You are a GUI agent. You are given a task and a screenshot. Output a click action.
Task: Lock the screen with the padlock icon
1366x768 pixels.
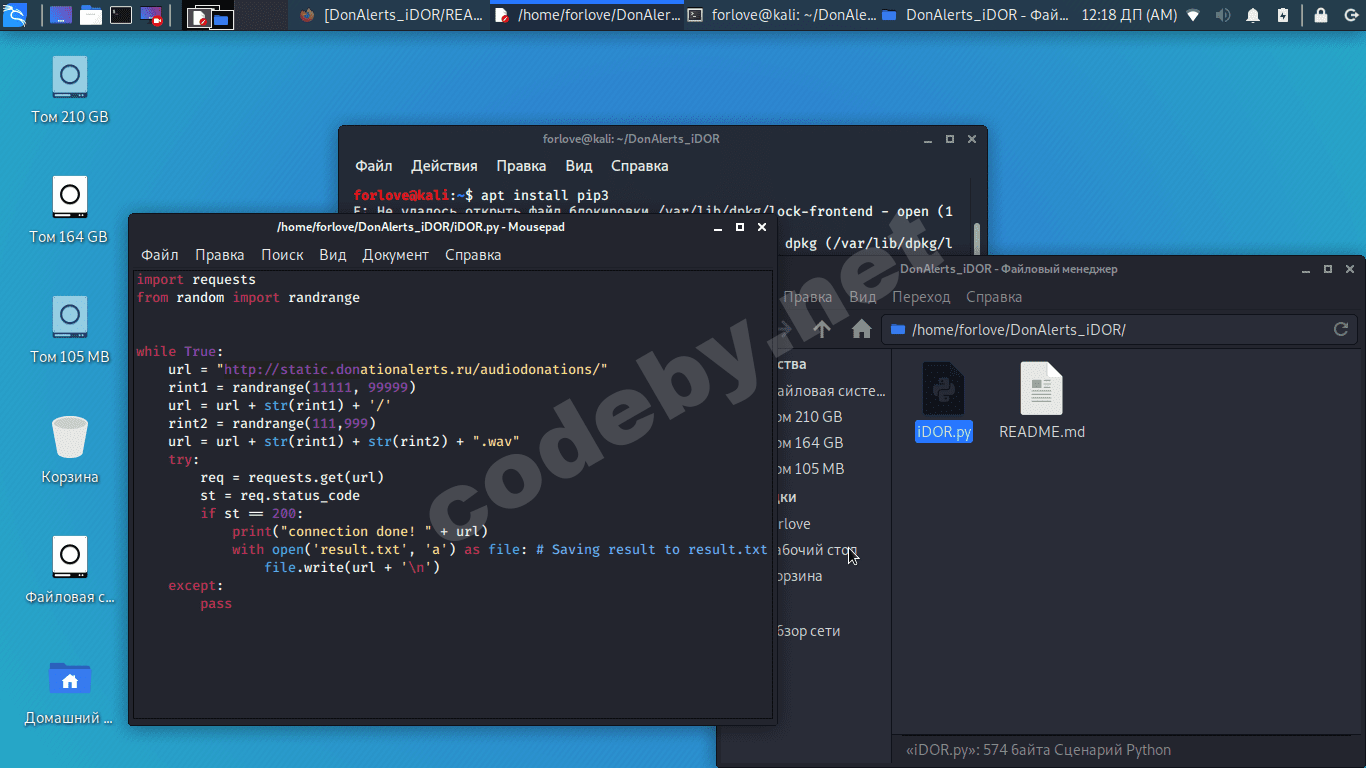pos(1321,15)
